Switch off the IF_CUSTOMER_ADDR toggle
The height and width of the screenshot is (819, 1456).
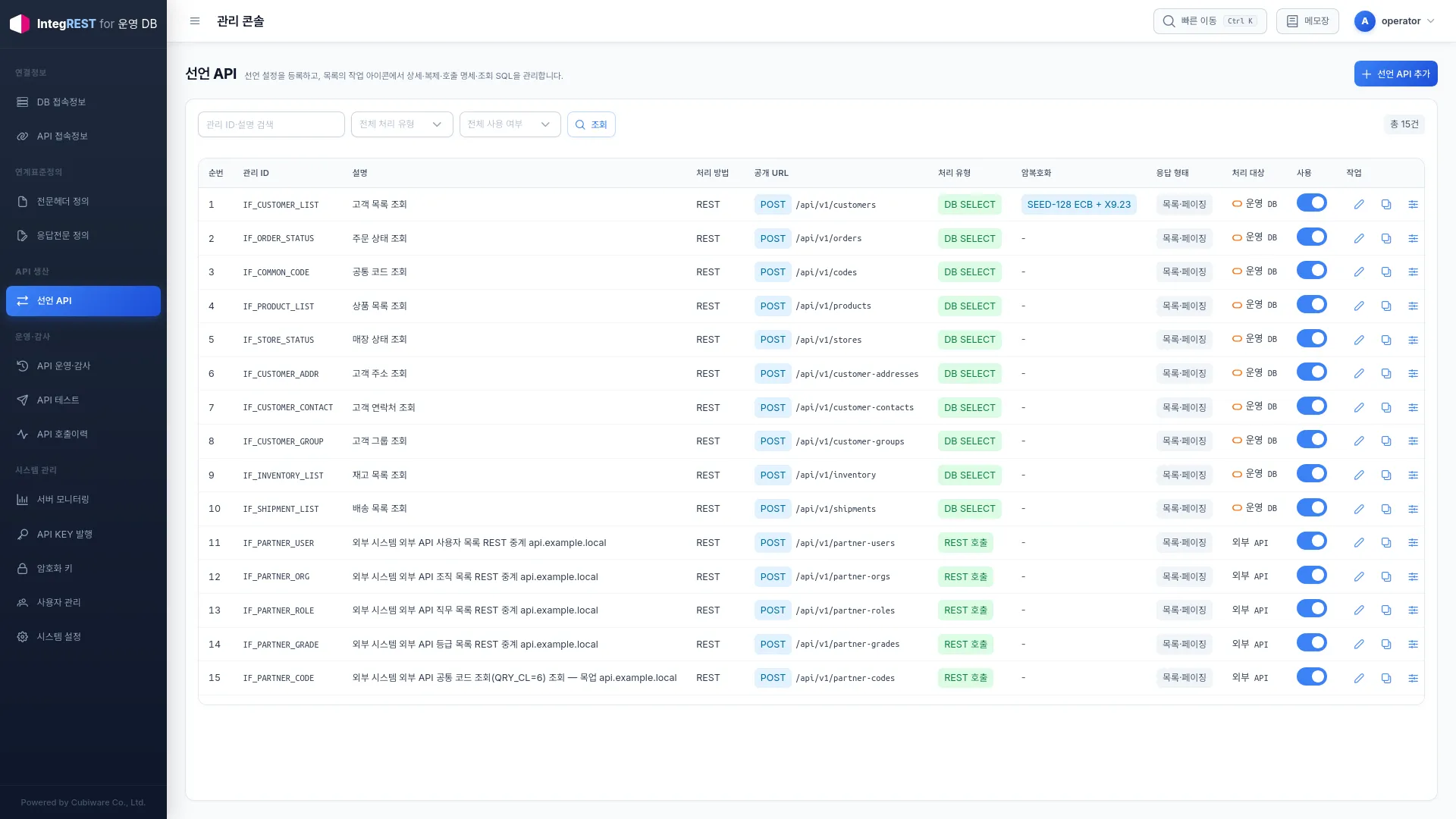point(1311,372)
